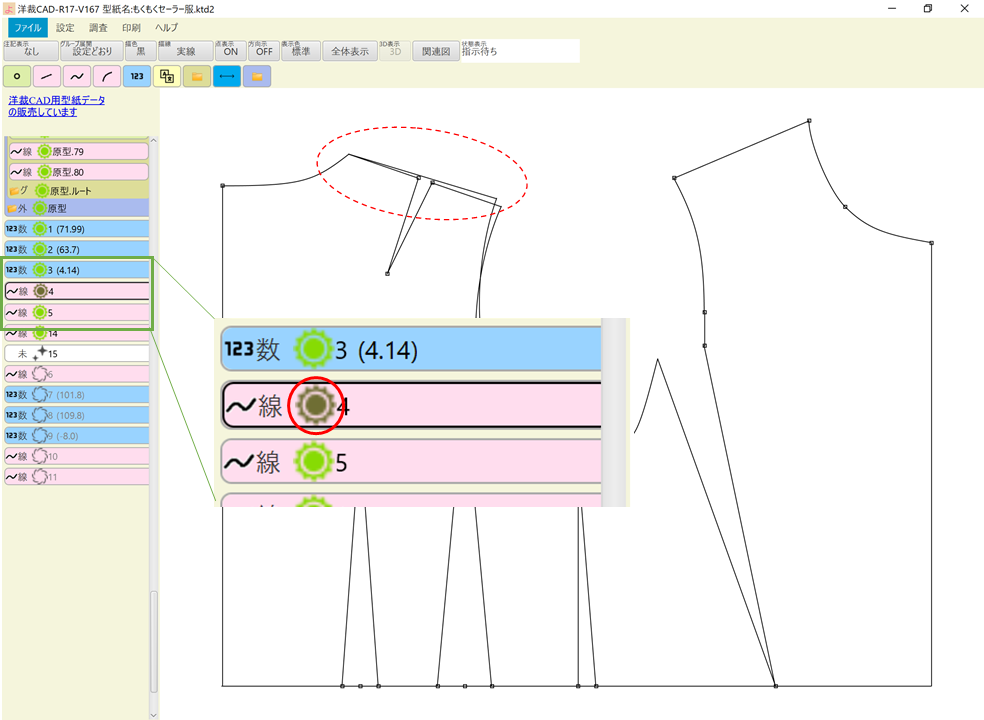The image size is (984, 720).
Task: Toggle the green gear on item 3 (4.14)
Action: [x=42, y=269]
